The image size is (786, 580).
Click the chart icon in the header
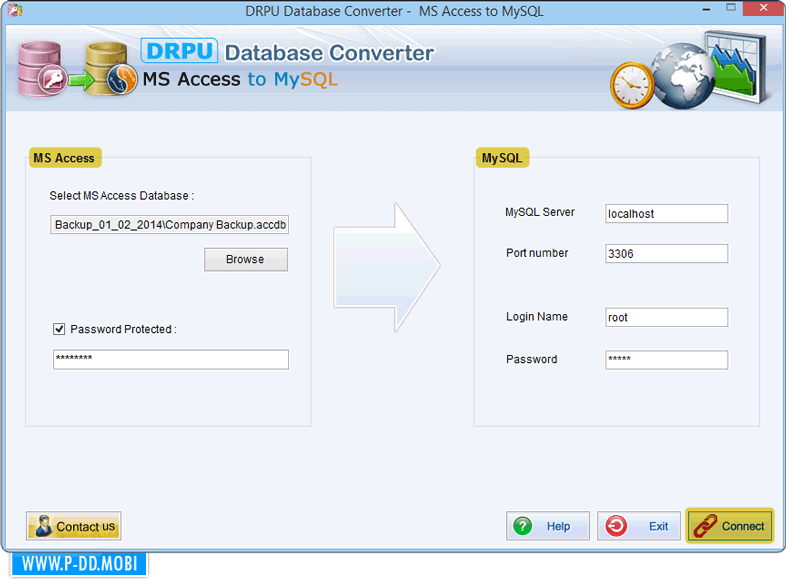pos(736,66)
